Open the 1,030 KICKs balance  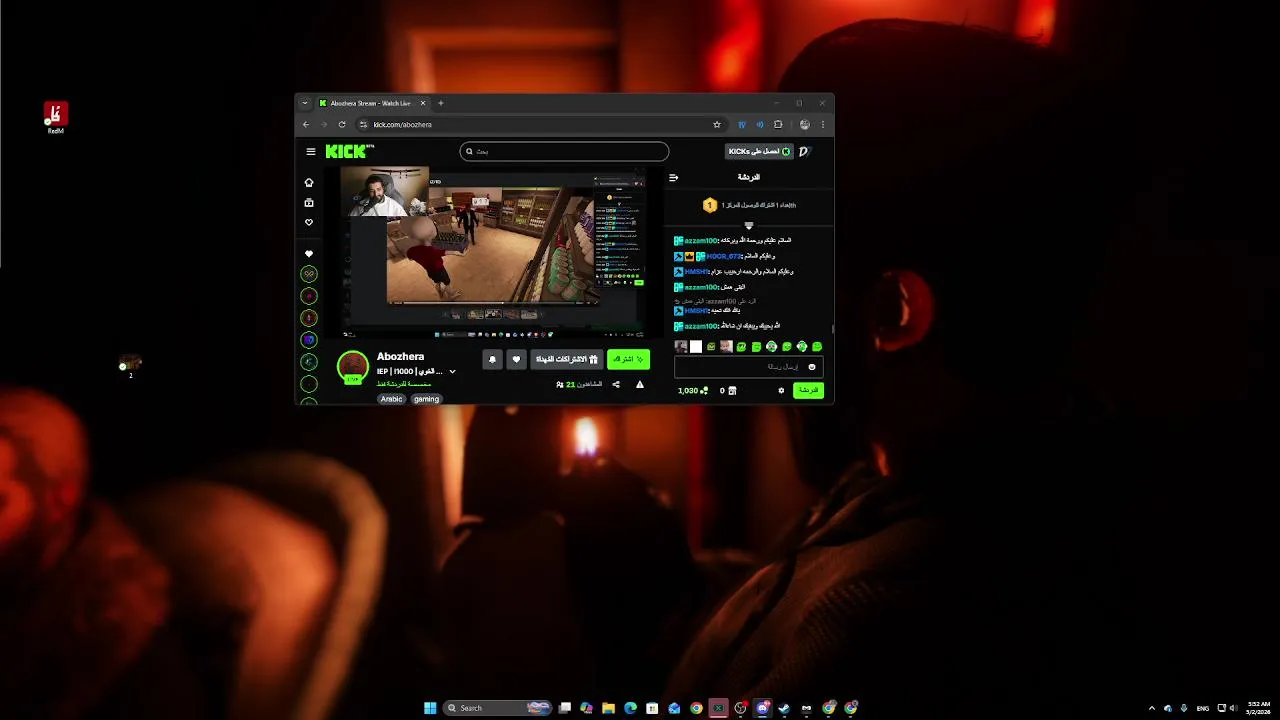[692, 391]
